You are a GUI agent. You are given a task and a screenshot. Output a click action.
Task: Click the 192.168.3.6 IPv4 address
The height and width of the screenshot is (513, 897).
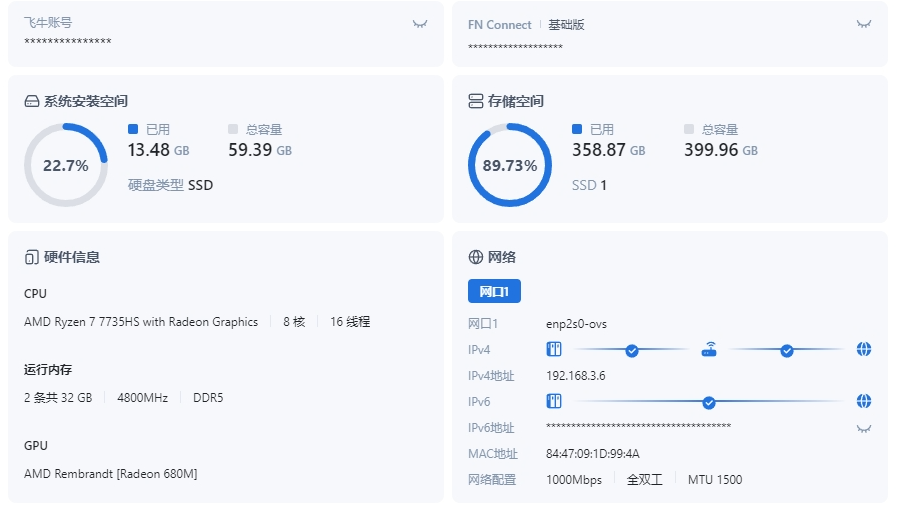575,376
